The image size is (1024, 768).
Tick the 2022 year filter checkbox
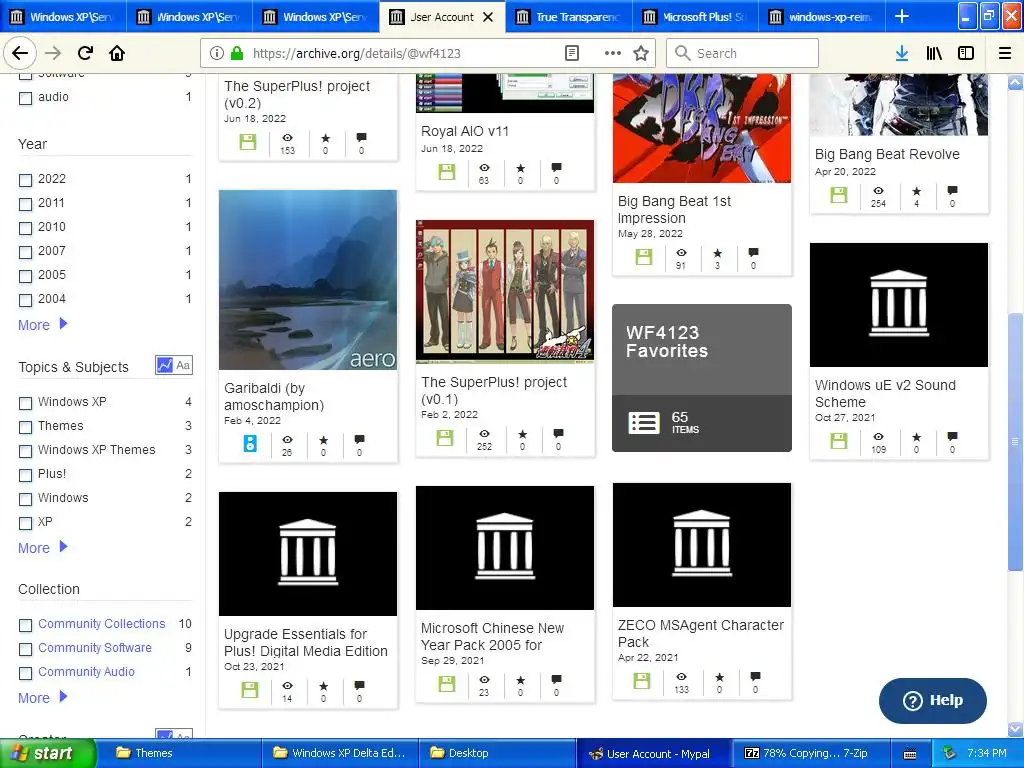tap(25, 180)
